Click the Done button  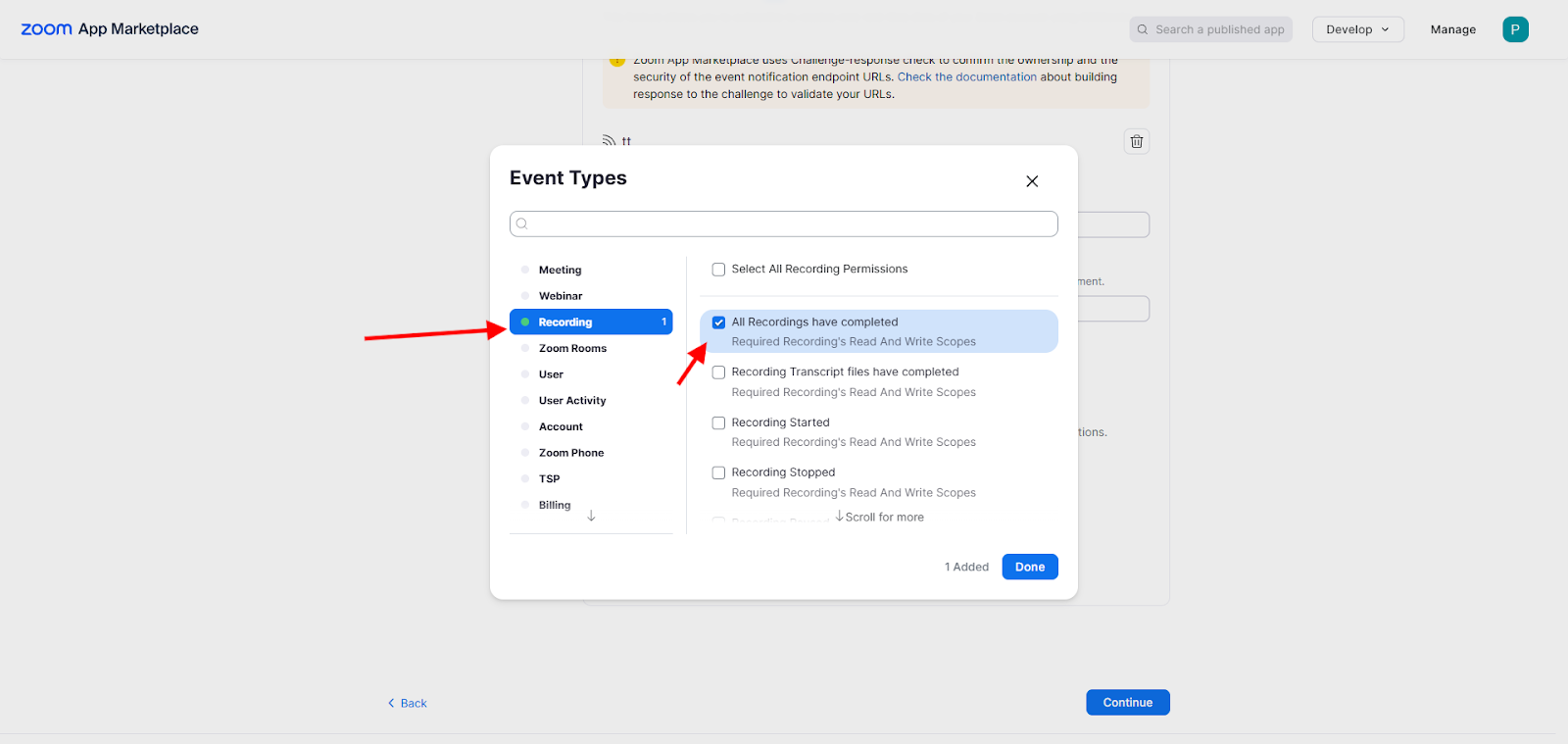coord(1030,567)
